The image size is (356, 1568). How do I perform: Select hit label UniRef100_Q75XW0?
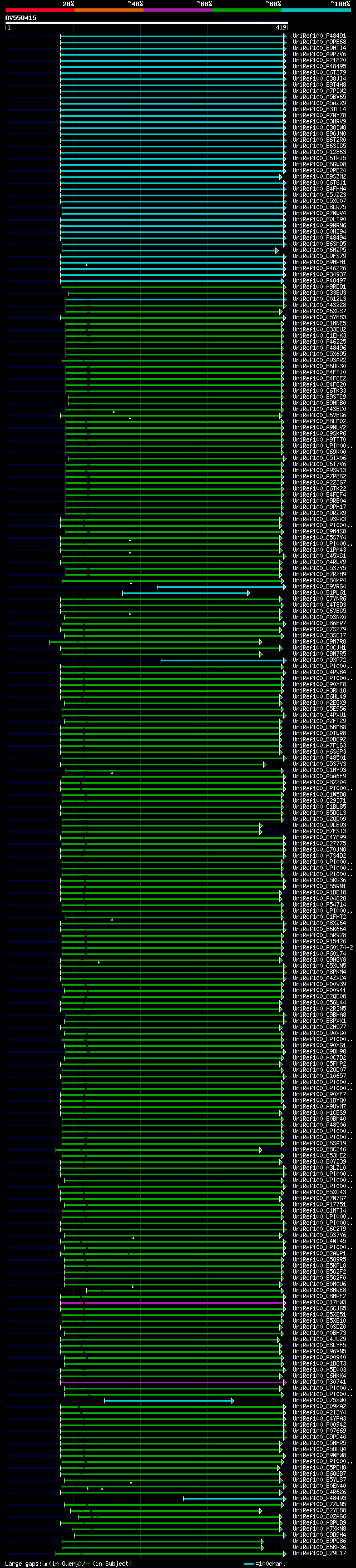(319, 1400)
